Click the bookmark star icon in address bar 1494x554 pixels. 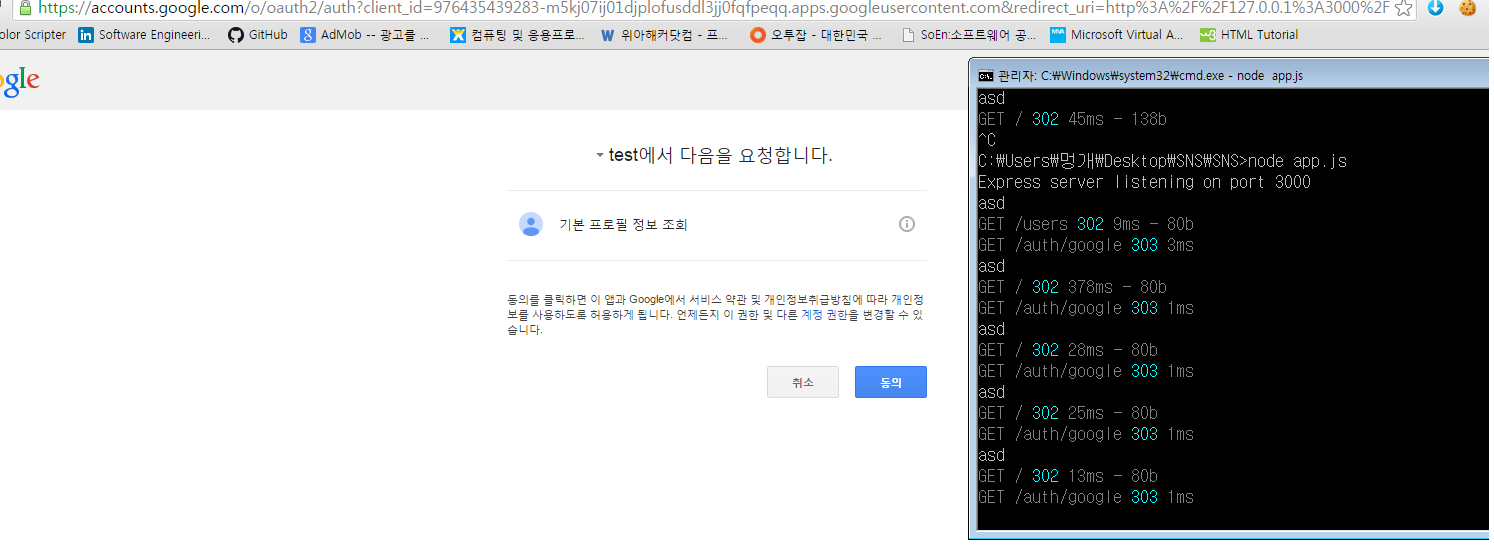[1404, 8]
